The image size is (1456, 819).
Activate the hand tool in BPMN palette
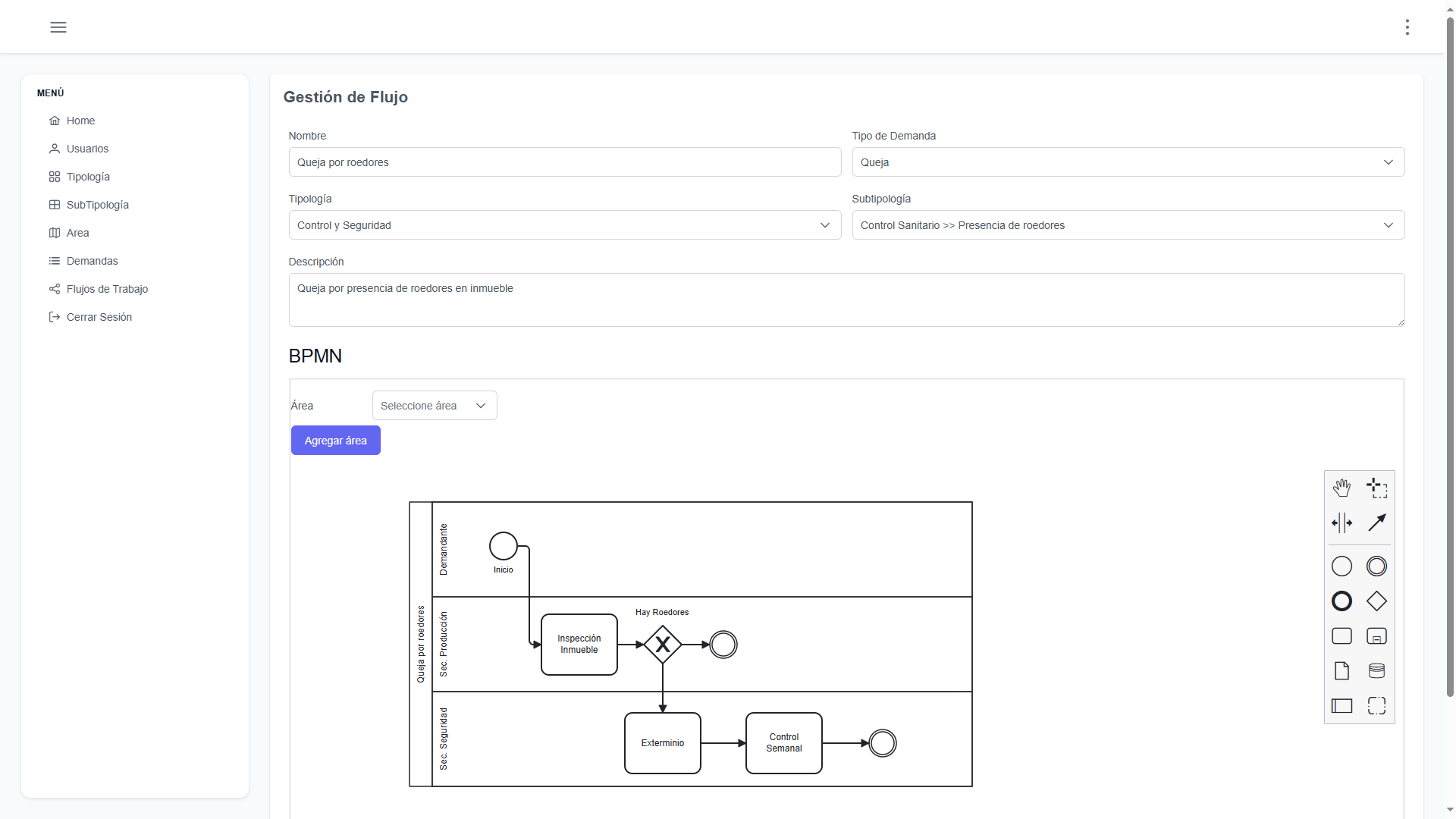1341,488
